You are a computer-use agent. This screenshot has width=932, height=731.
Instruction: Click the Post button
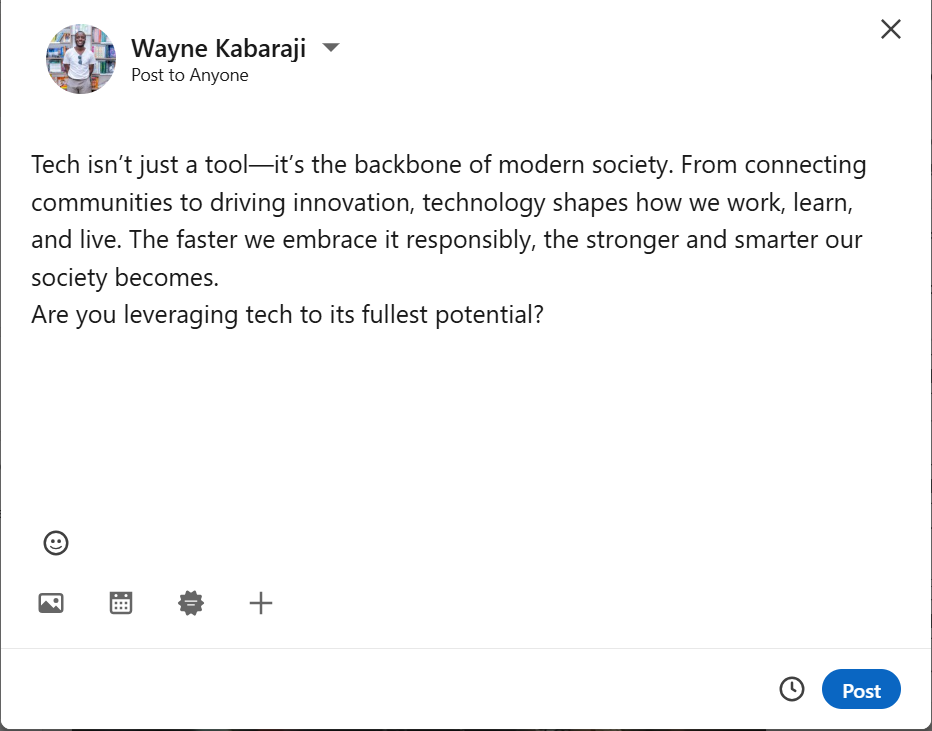pyautogui.click(x=861, y=690)
